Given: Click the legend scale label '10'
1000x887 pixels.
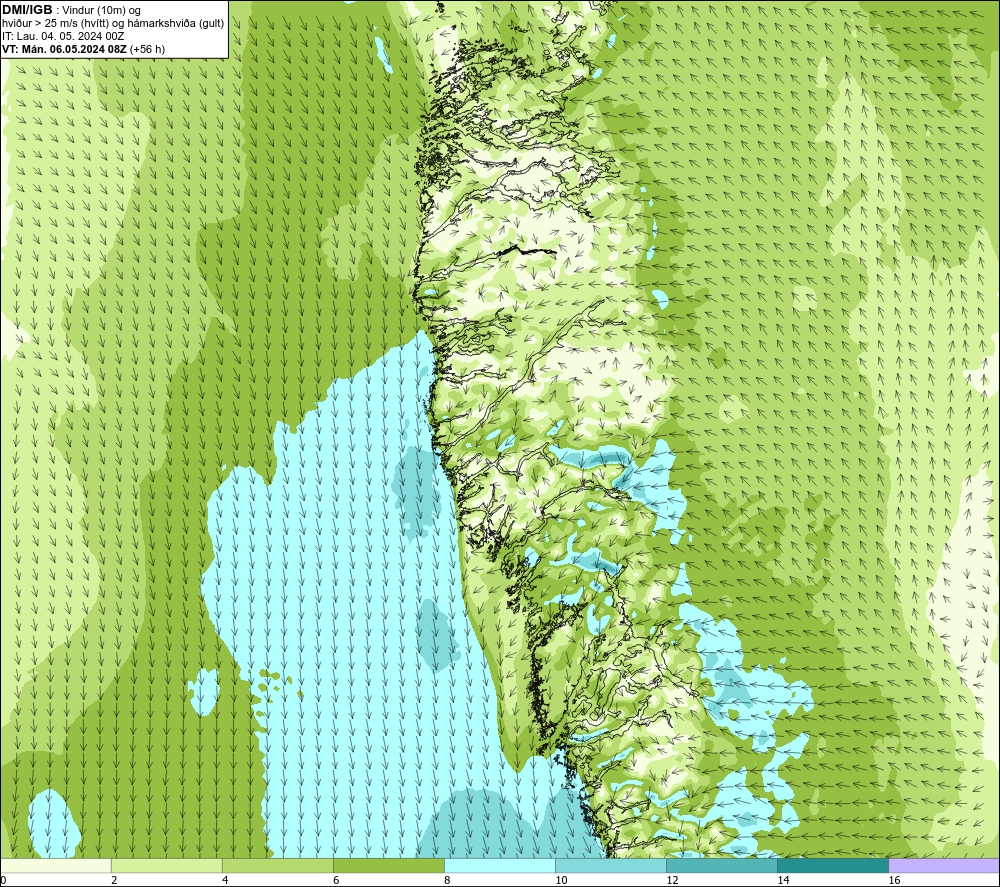Looking at the screenshot, I should [561, 880].
